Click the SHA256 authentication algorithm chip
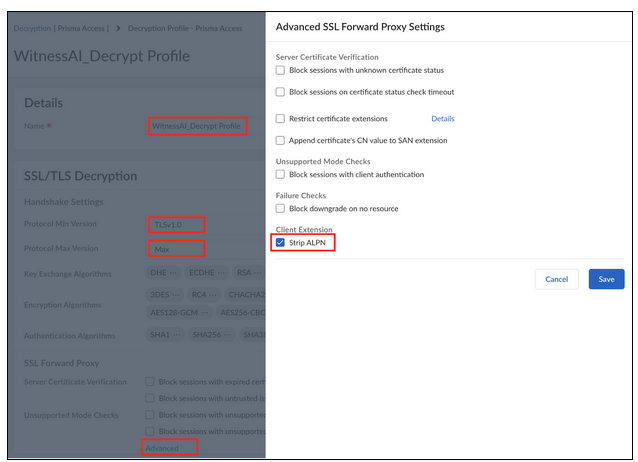Screen dimensions: 638x462 point(212,335)
